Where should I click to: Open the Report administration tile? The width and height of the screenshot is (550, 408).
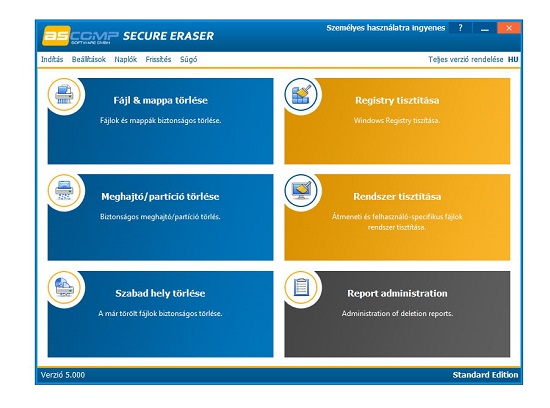pyautogui.click(x=397, y=314)
